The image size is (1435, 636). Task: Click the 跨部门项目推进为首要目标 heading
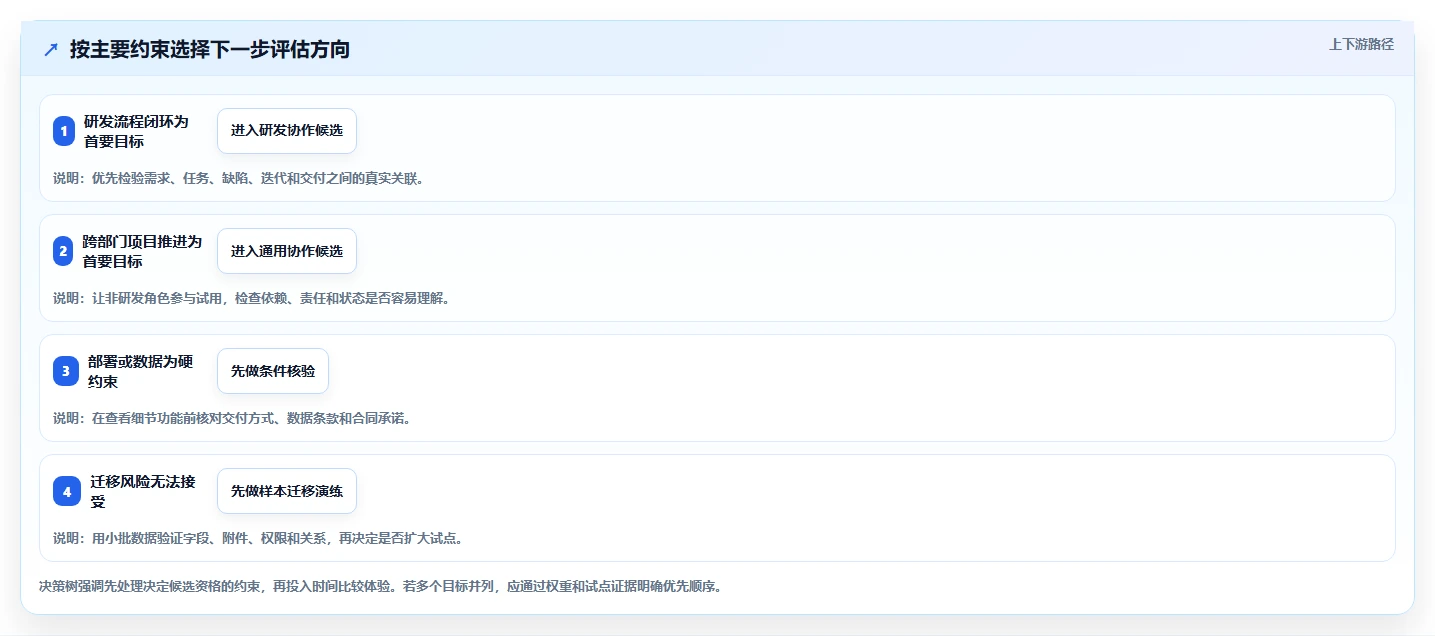point(142,251)
